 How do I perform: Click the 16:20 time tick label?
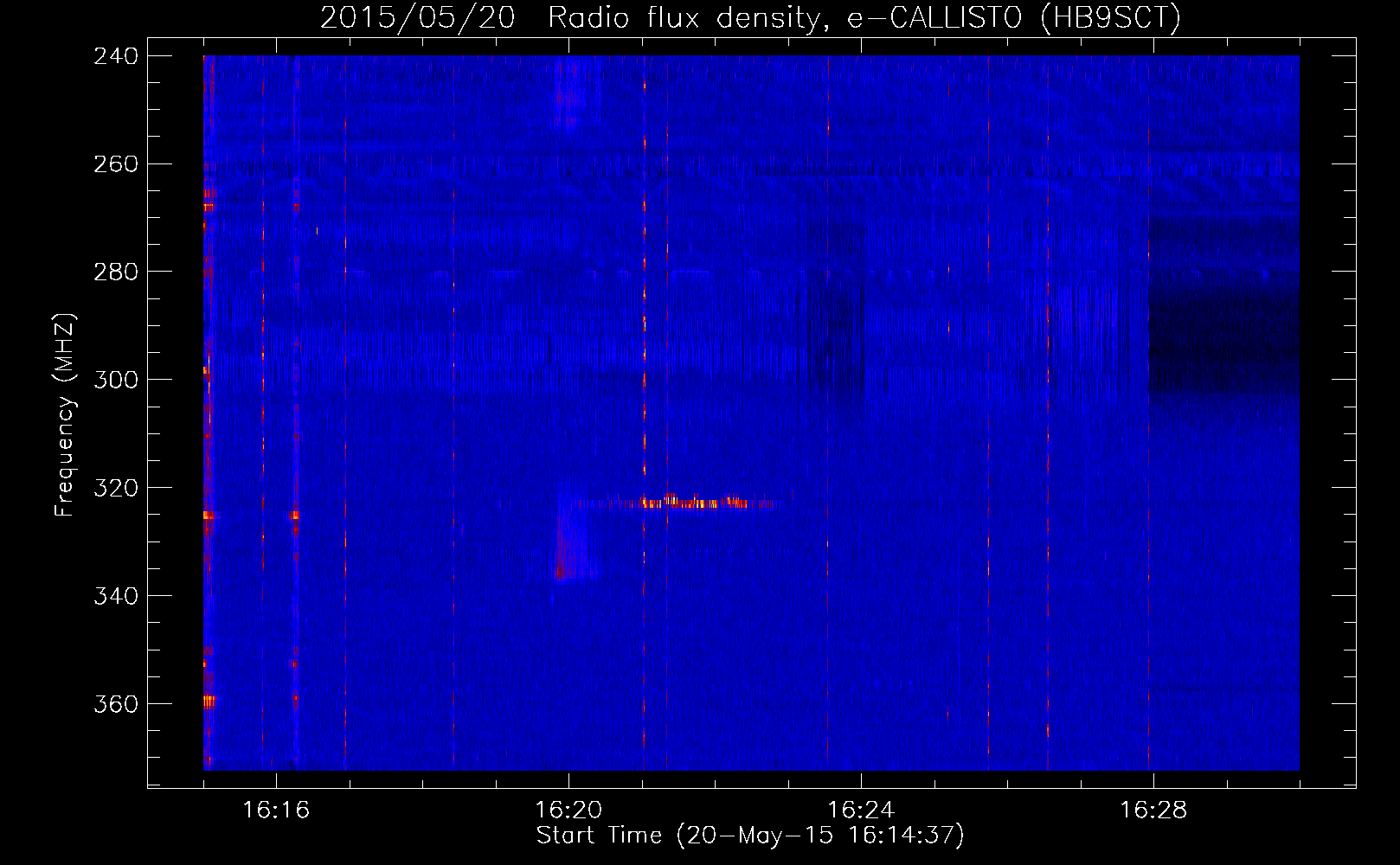click(x=568, y=811)
